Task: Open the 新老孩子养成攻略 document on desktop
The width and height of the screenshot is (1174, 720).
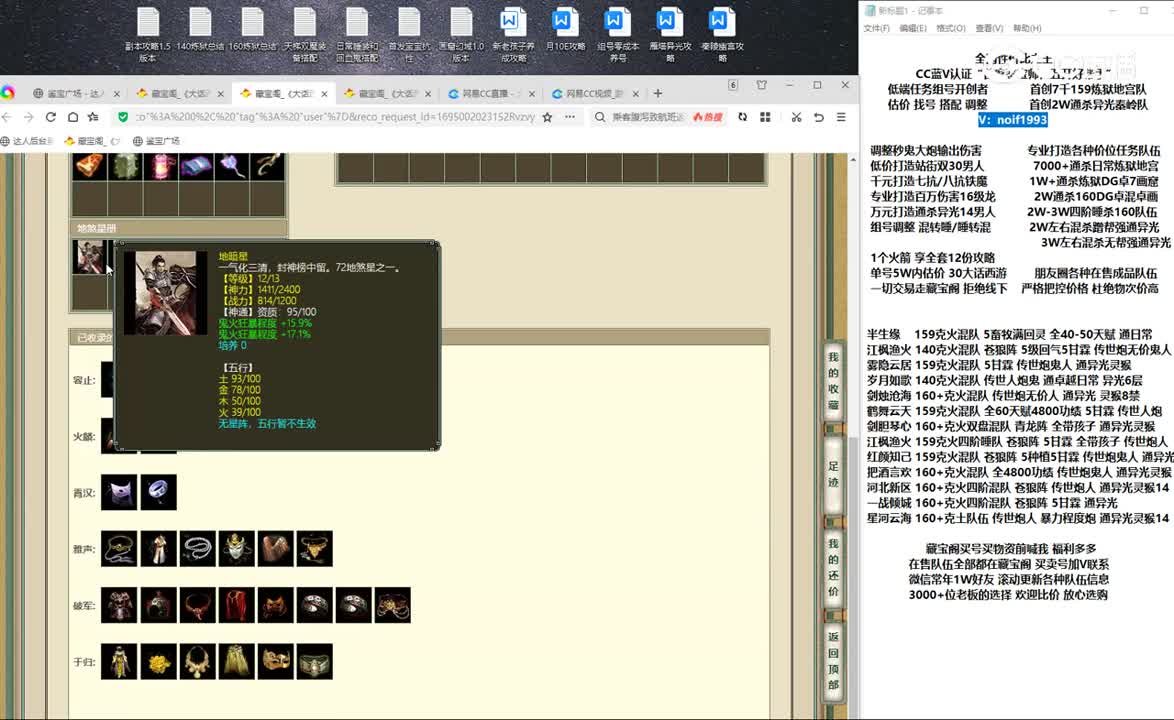Action: click(x=513, y=35)
